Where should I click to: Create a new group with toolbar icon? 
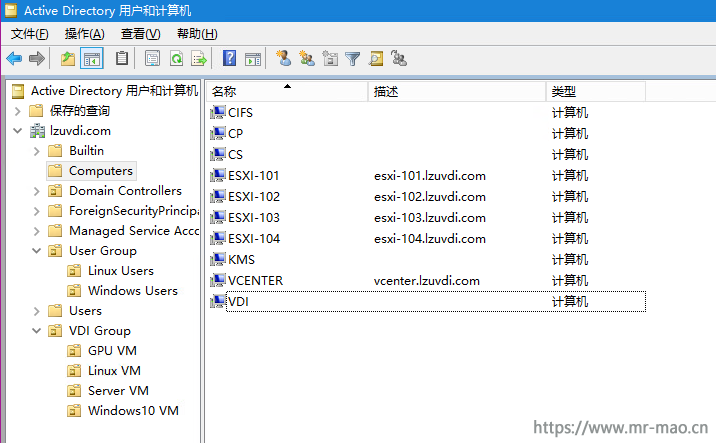[307, 58]
